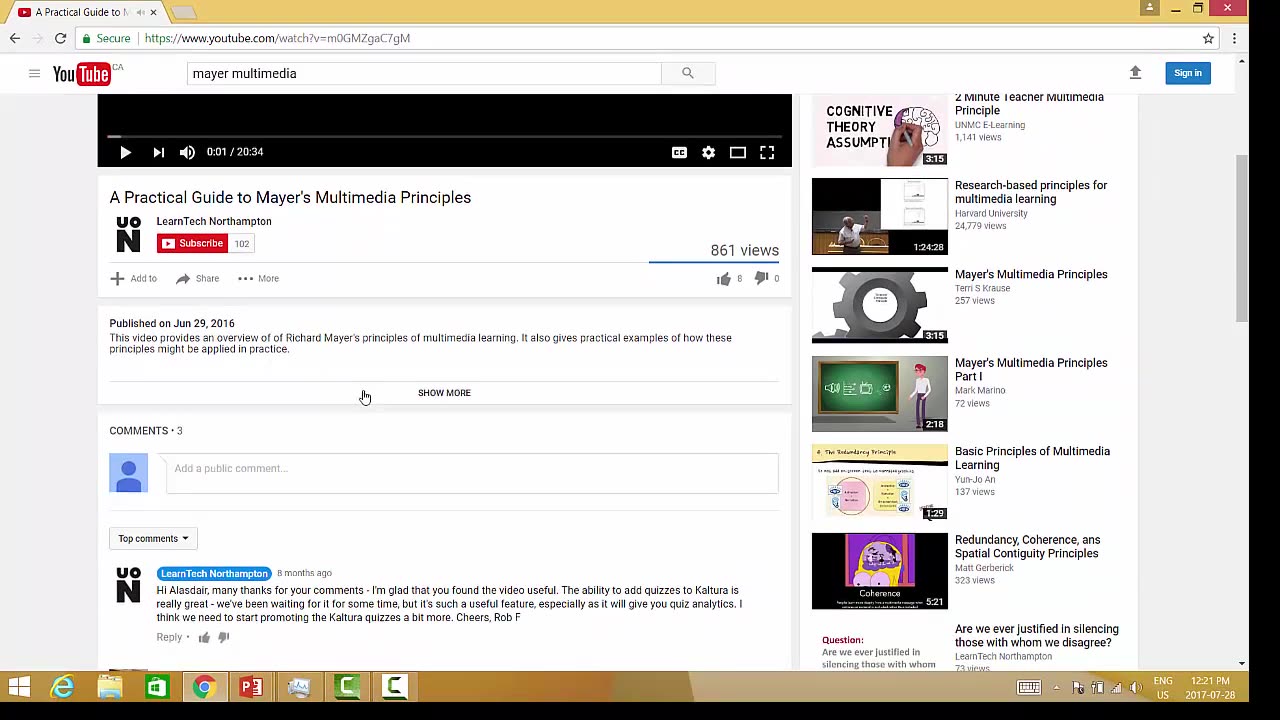This screenshot has width=1280, height=720.
Task: Share the video
Action: click(x=197, y=278)
